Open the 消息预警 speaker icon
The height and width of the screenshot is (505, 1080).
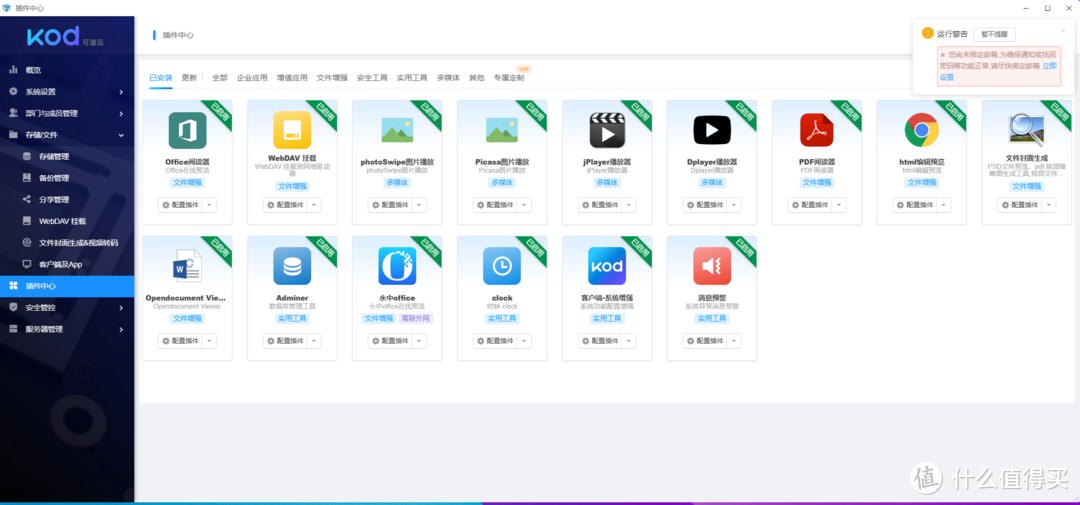712,266
